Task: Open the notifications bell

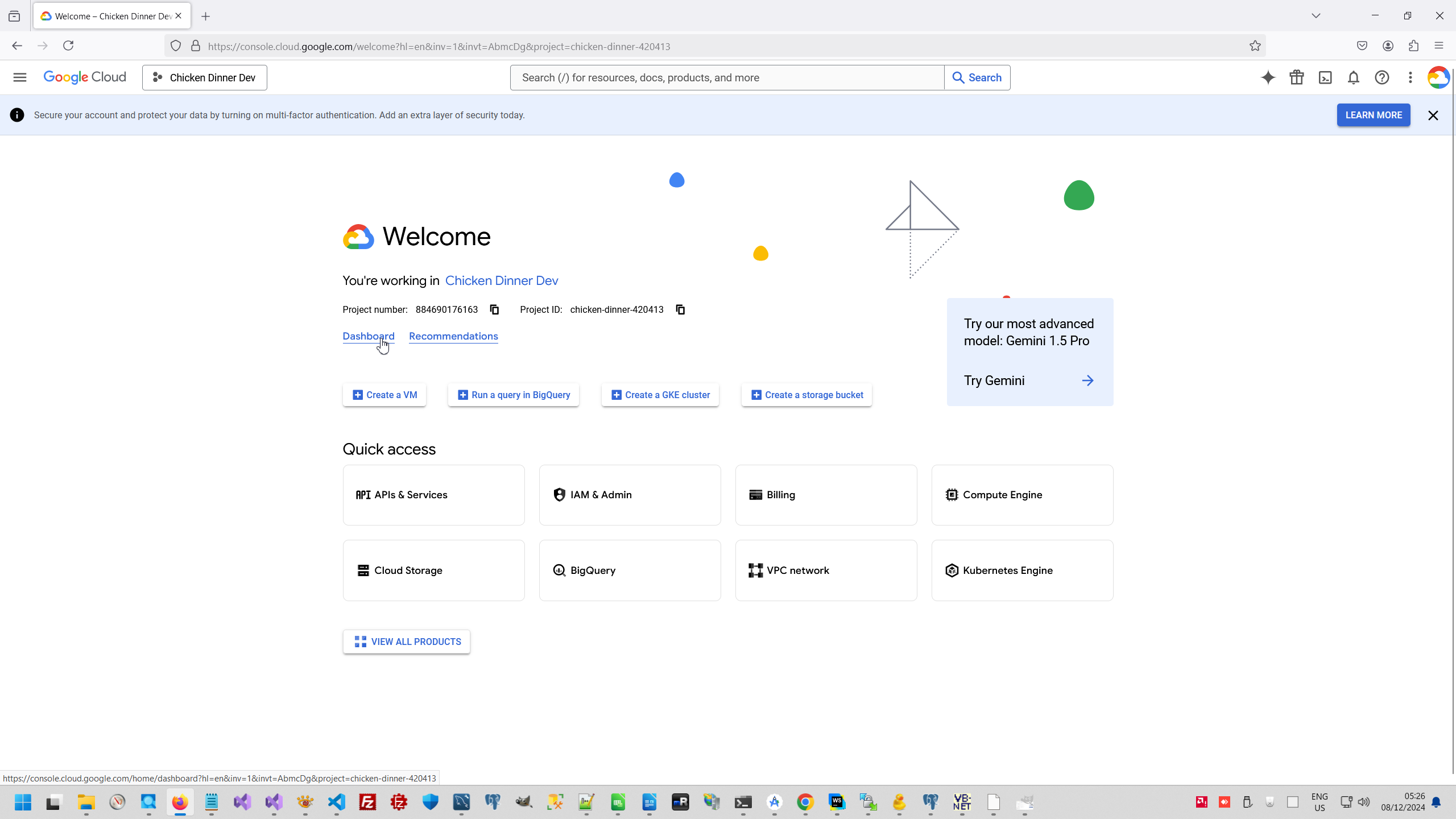Action: 1354,77
